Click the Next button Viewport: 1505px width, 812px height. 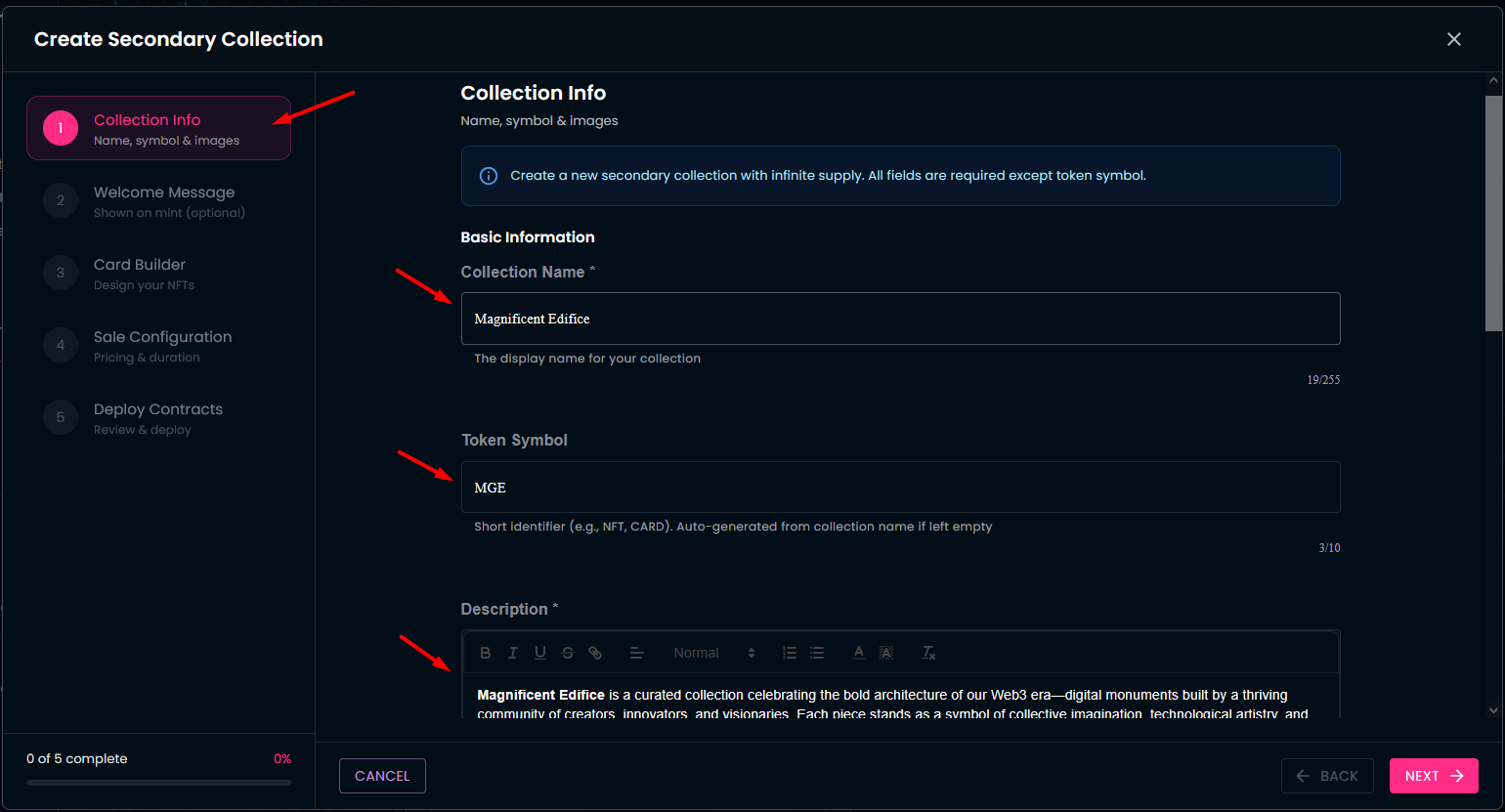tap(1433, 776)
